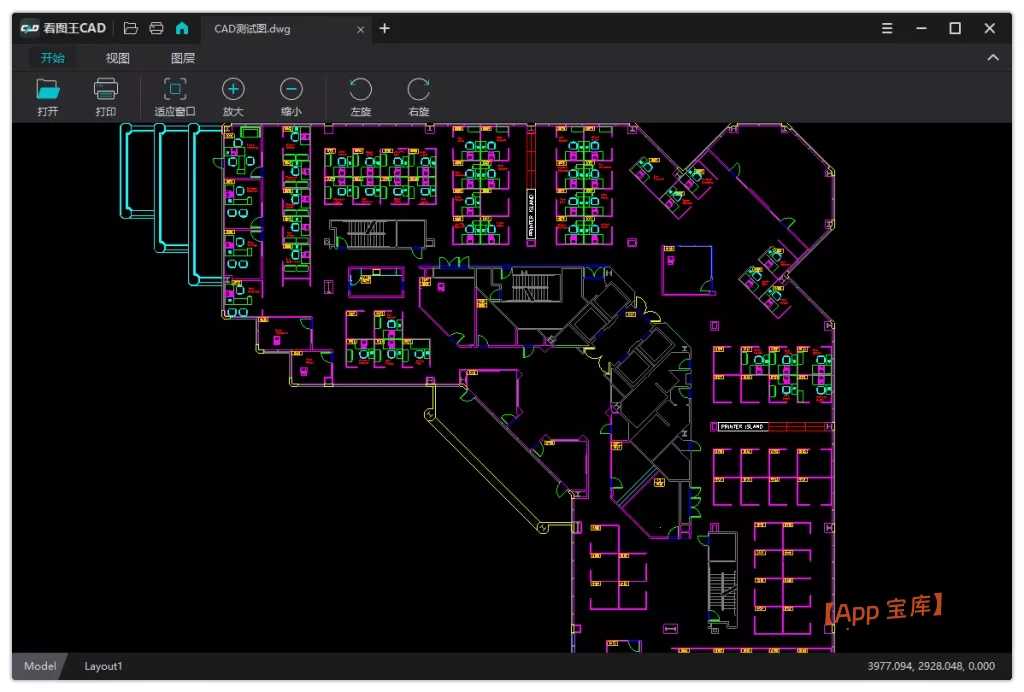Rotate drawing right with 右旋
This screenshot has width=1024, height=692.
click(418, 96)
